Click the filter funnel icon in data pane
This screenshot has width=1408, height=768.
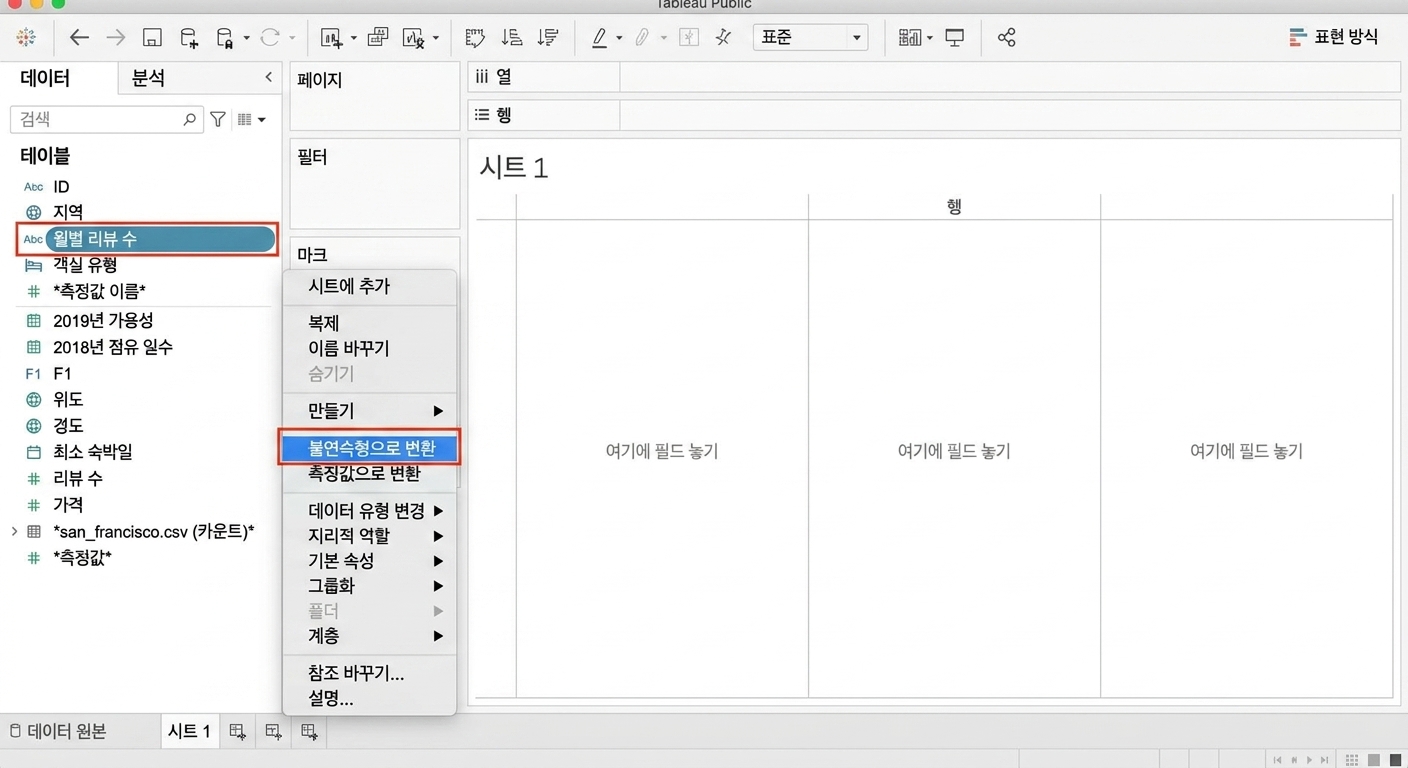coord(218,119)
